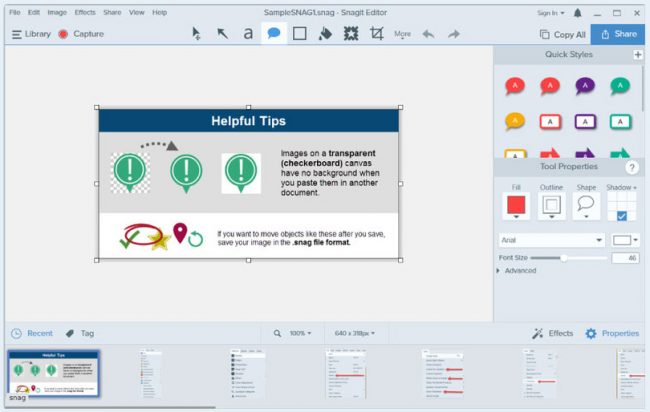
Task: Open the Fill color dropdown
Action: click(x=516, y=217)
